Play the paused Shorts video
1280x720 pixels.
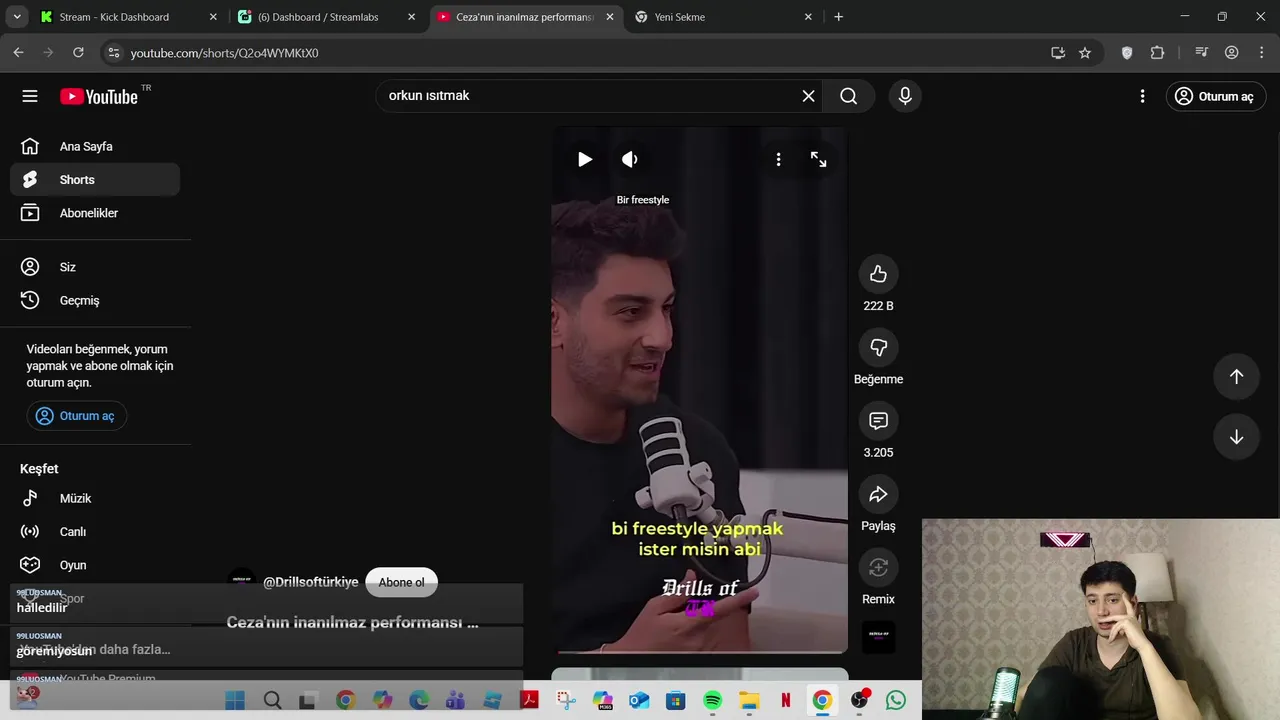pos(585,159)
